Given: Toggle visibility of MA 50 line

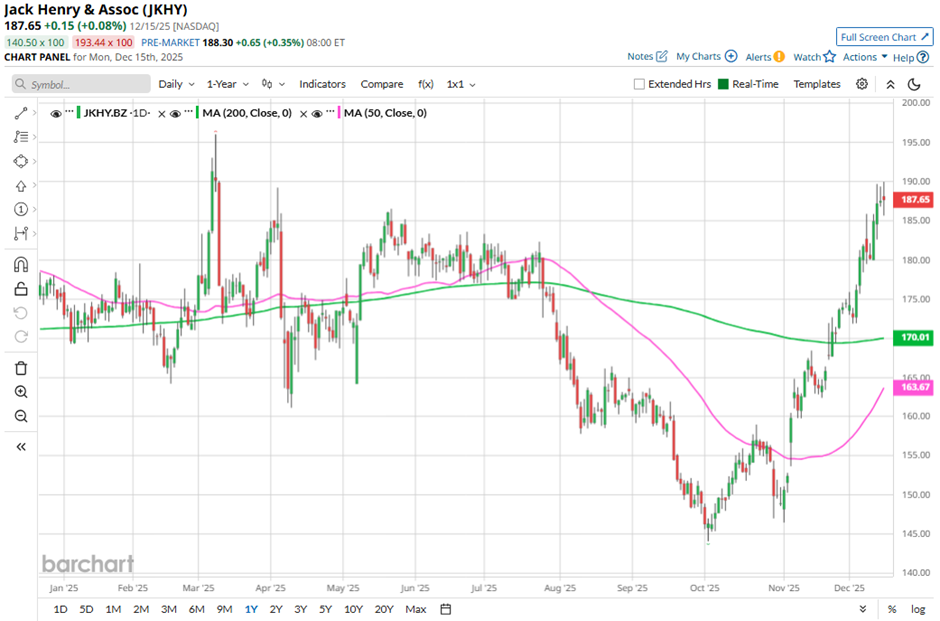Looking at the screenshot, I should point(317,113).
